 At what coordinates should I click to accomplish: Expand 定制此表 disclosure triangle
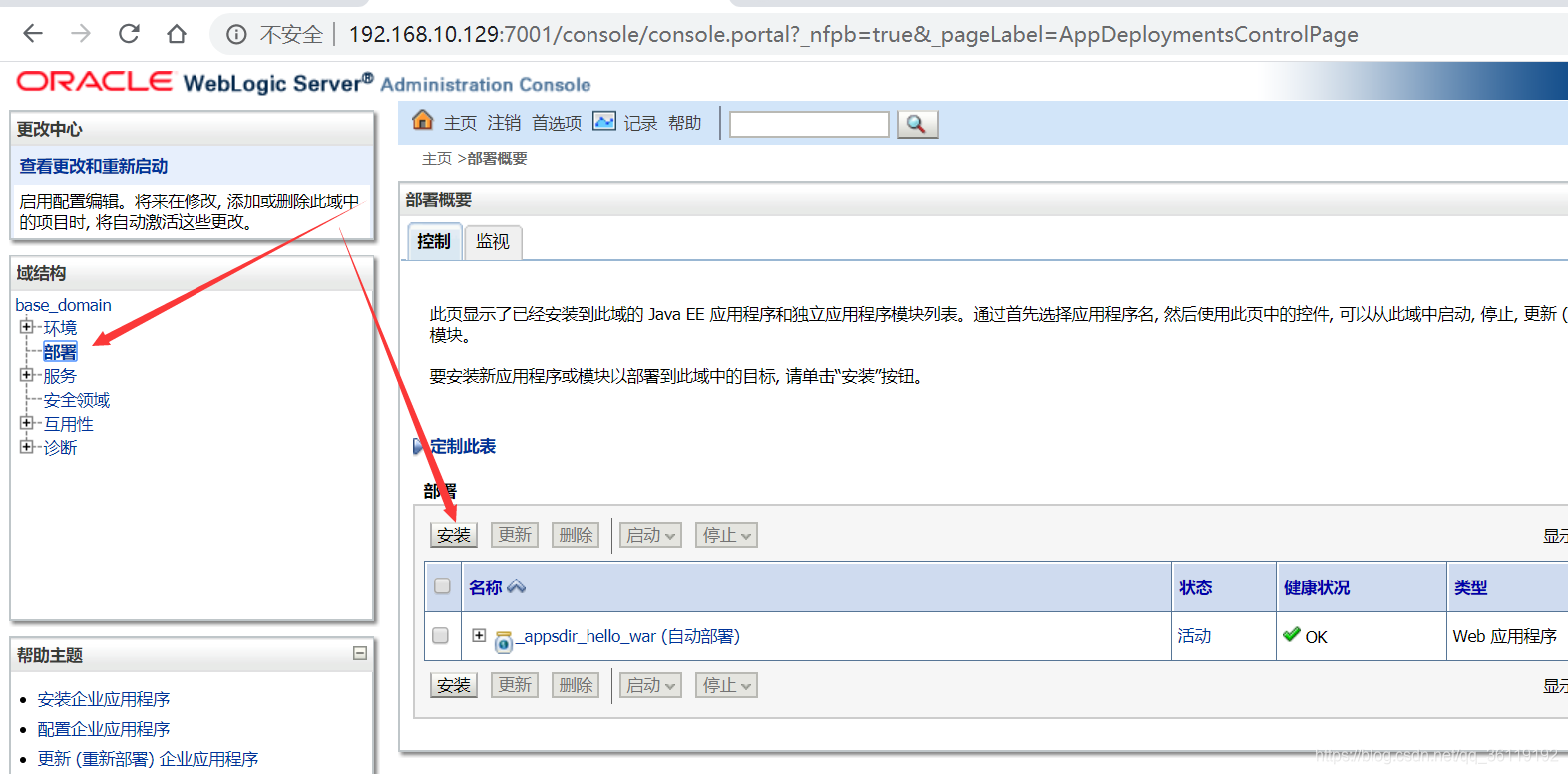click(x=418, y=447)
